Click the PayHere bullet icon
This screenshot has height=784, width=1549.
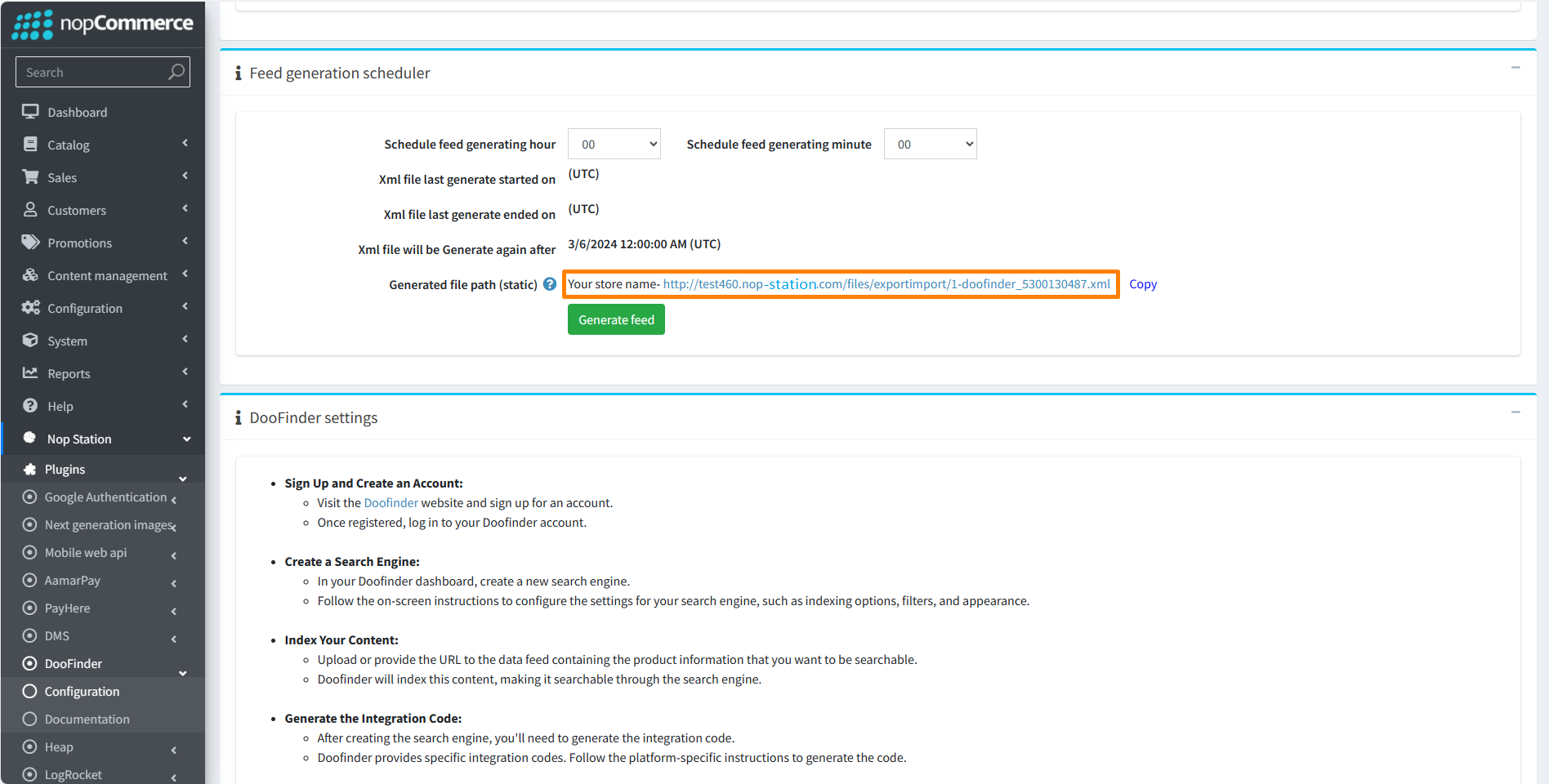30,608
